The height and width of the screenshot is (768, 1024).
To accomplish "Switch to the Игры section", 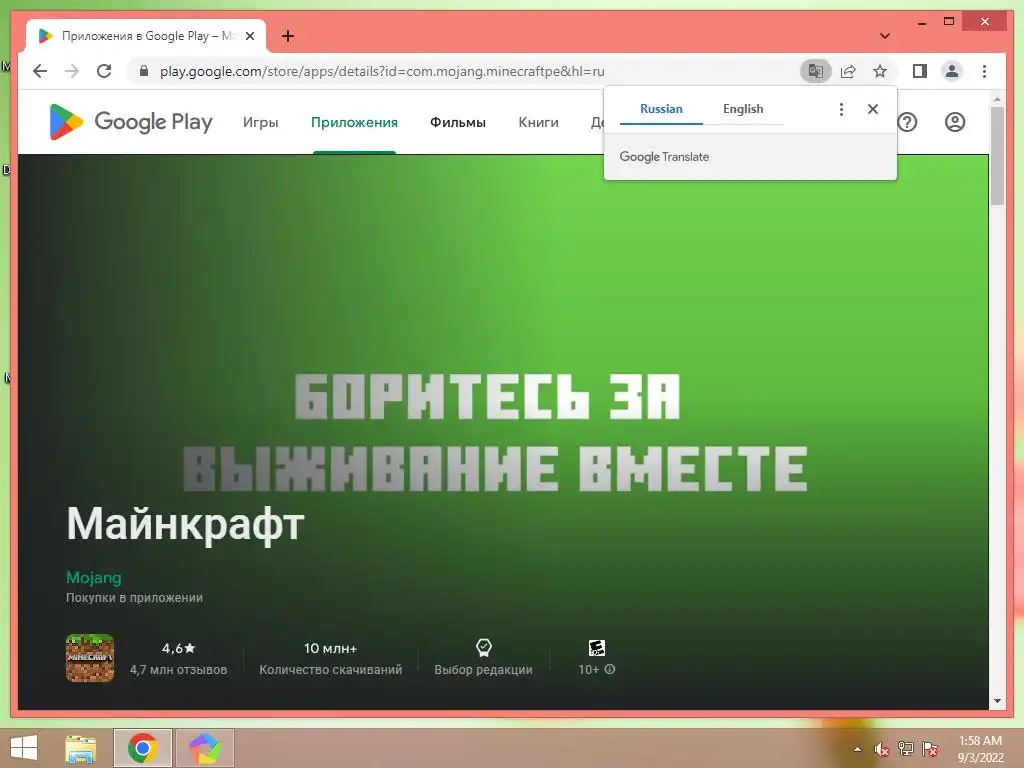I will pos(261,122).
